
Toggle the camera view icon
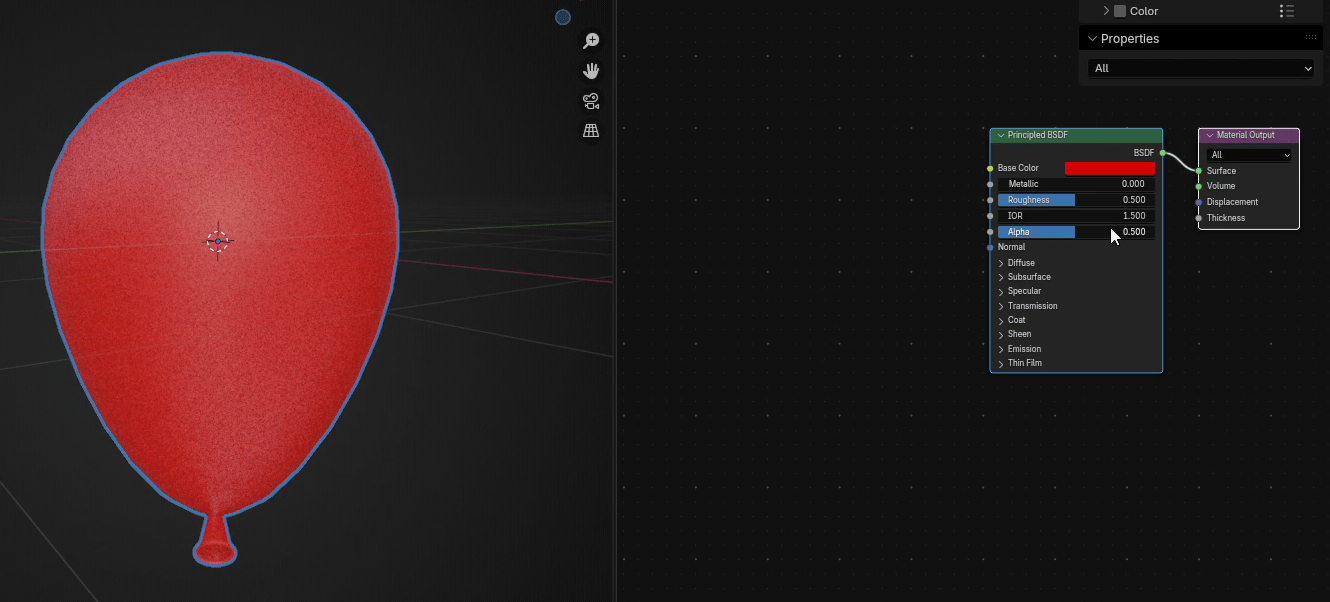click(591, 101)
